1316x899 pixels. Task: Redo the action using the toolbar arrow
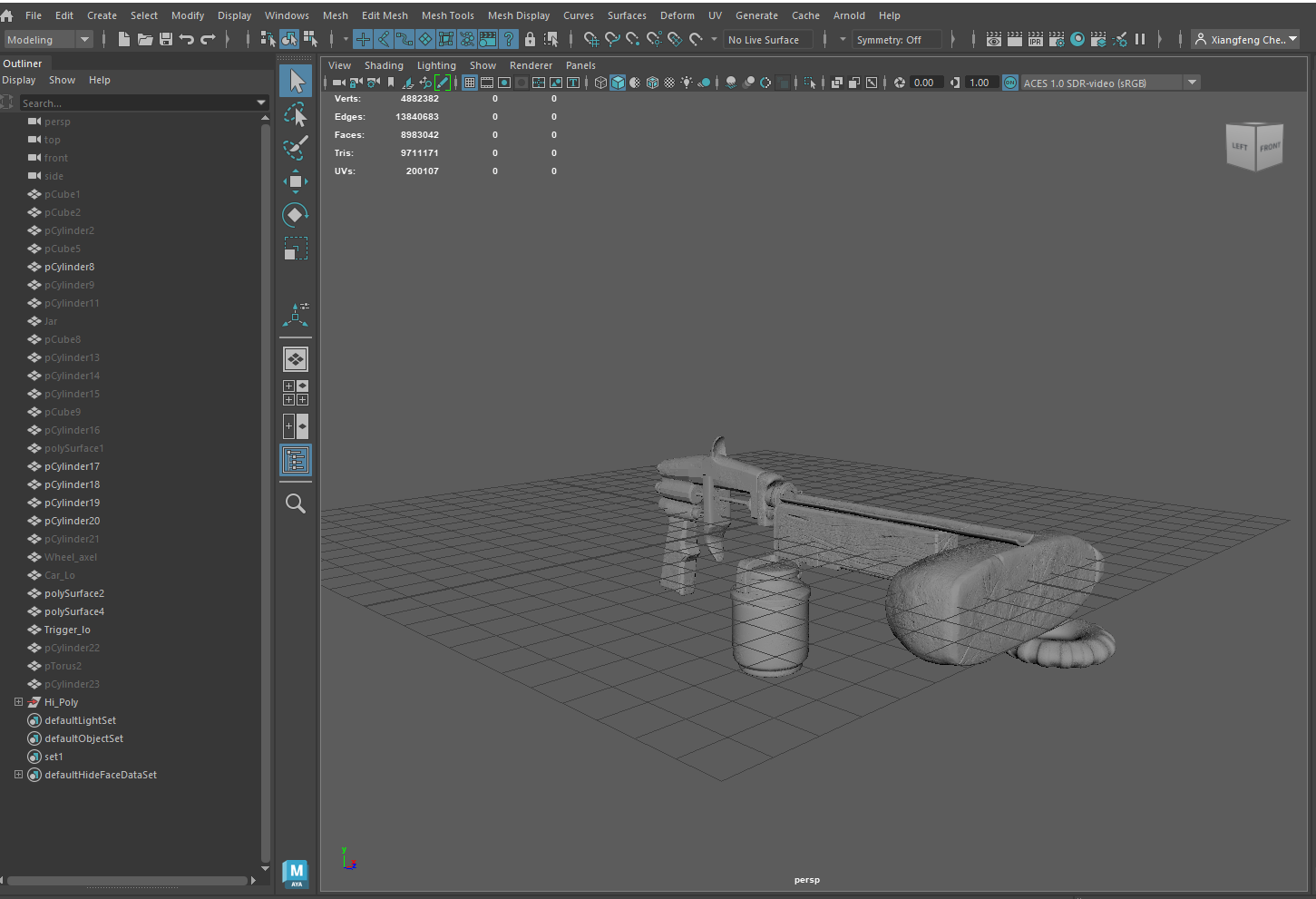208,39
